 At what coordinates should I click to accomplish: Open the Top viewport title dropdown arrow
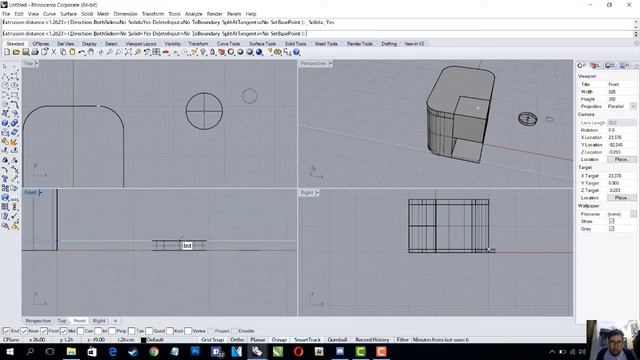point(37,64)
